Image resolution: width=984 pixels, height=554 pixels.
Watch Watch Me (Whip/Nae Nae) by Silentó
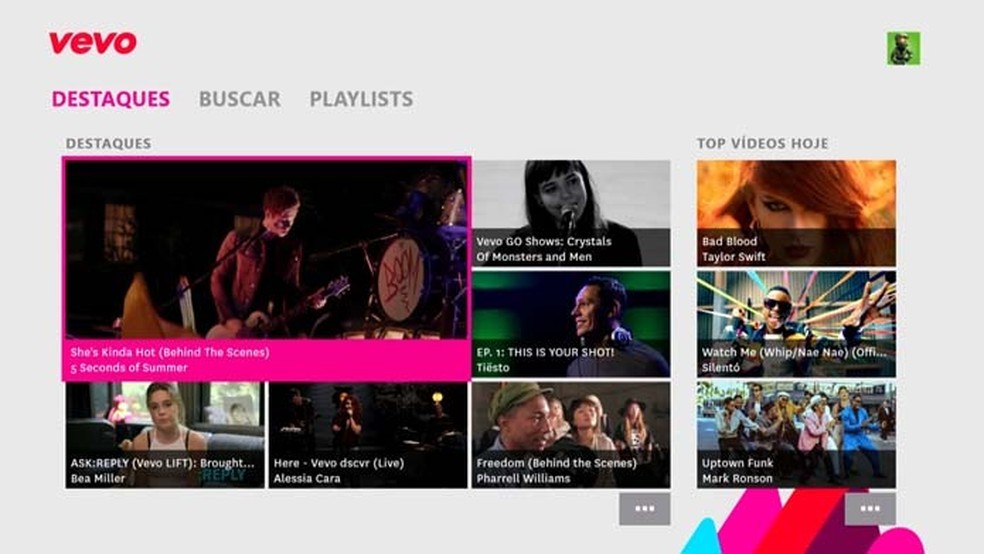[796, 324]
